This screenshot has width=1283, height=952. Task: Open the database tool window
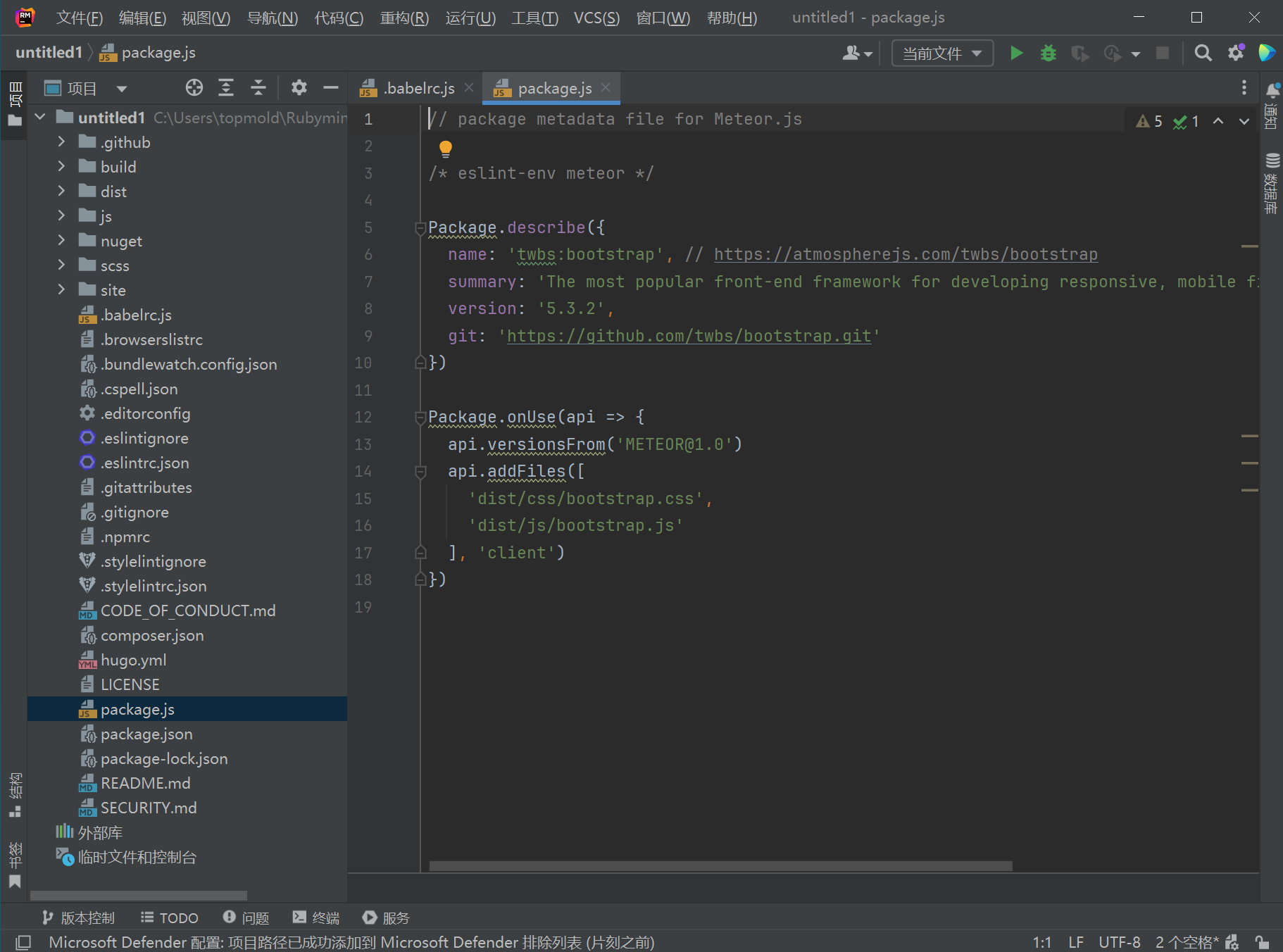1272,182
